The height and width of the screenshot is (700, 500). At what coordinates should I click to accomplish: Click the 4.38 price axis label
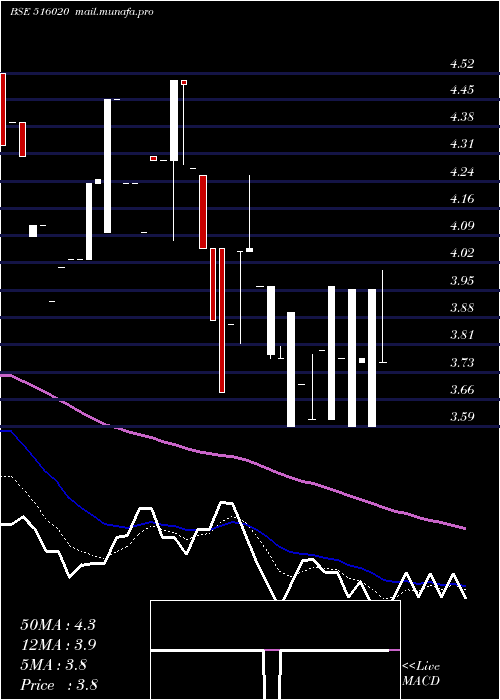[462, 117]
